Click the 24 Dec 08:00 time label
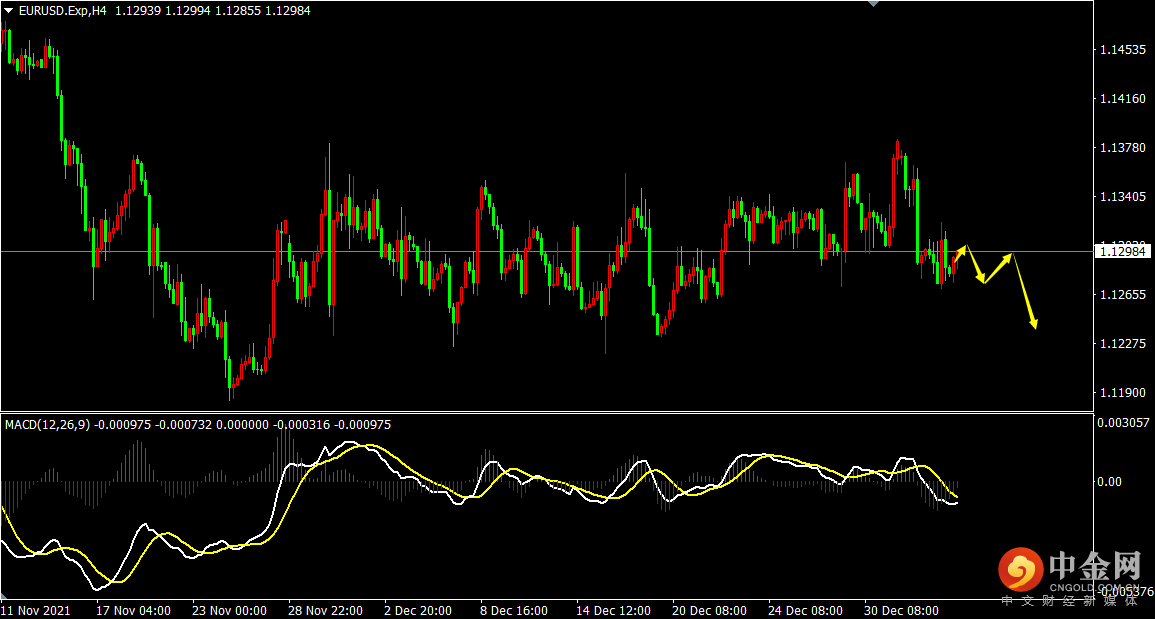The image size is (1155, 619). coord(805,611)
